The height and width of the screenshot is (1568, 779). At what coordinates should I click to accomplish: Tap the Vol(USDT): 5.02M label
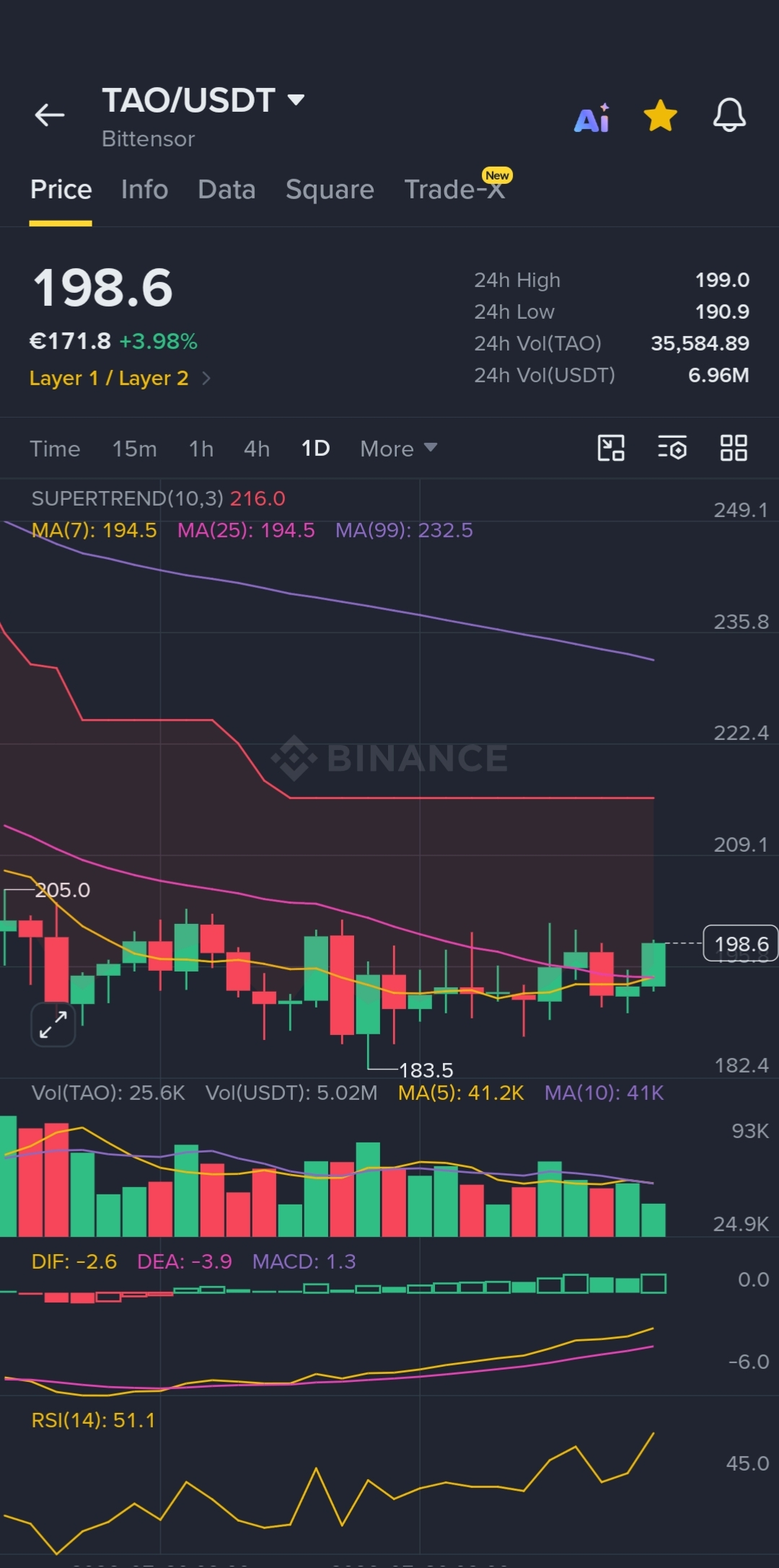click(291, 1093)
